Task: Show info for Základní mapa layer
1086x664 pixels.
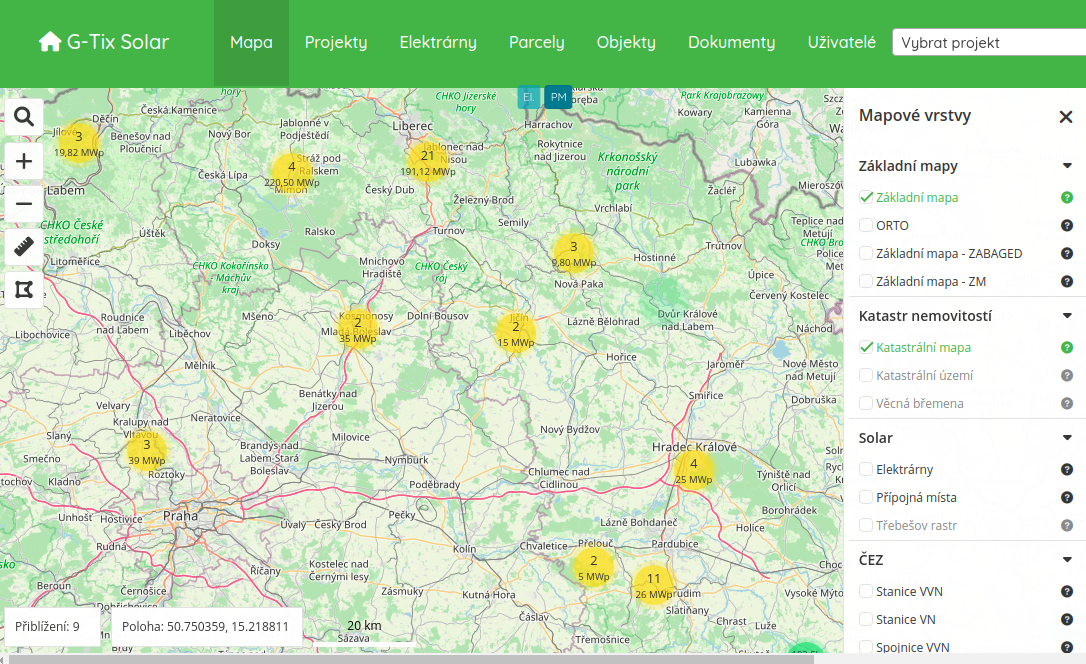Action: coord(1067,197)
